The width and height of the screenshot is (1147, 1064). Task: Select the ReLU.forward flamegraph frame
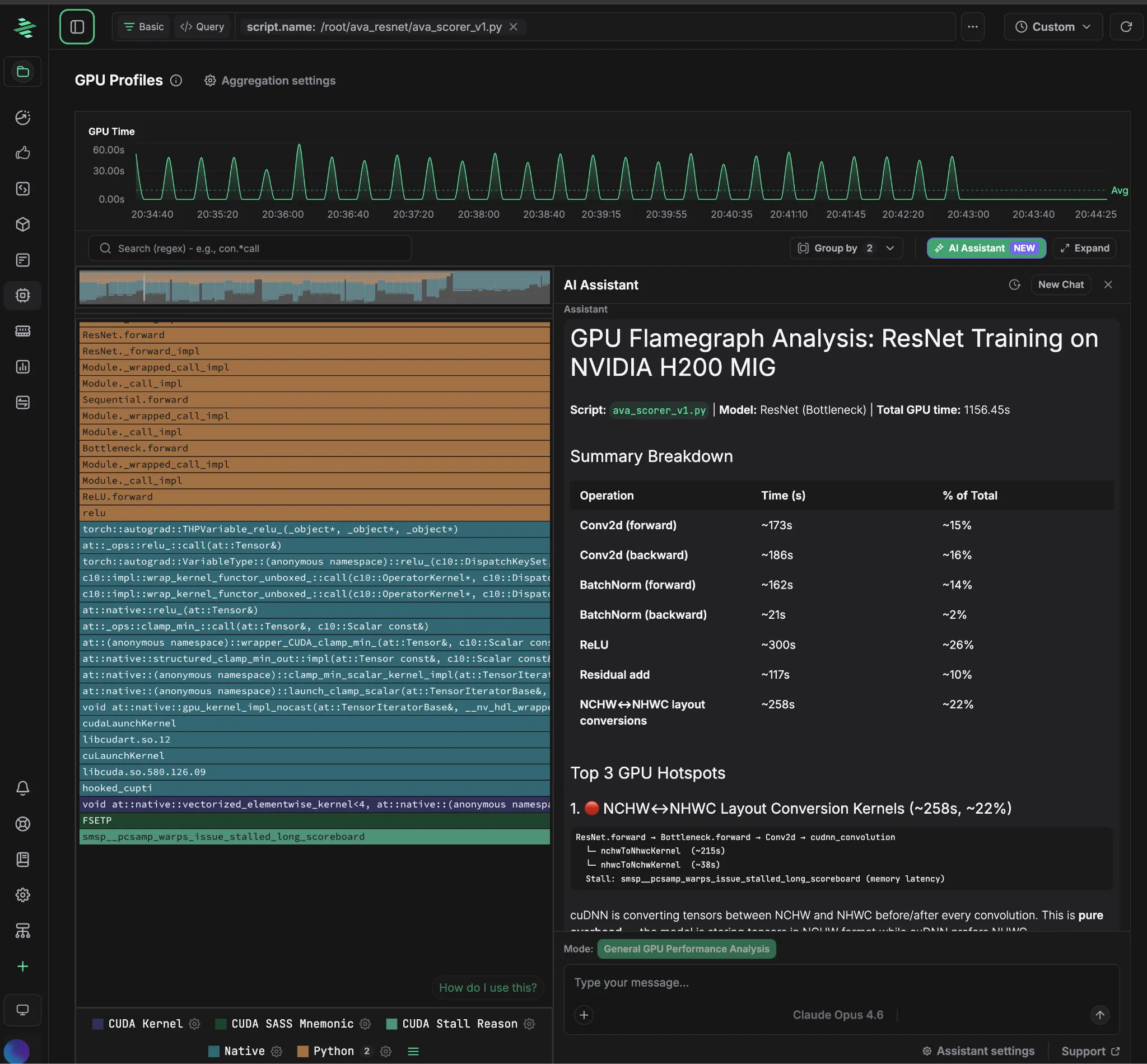tap(314, 497)
